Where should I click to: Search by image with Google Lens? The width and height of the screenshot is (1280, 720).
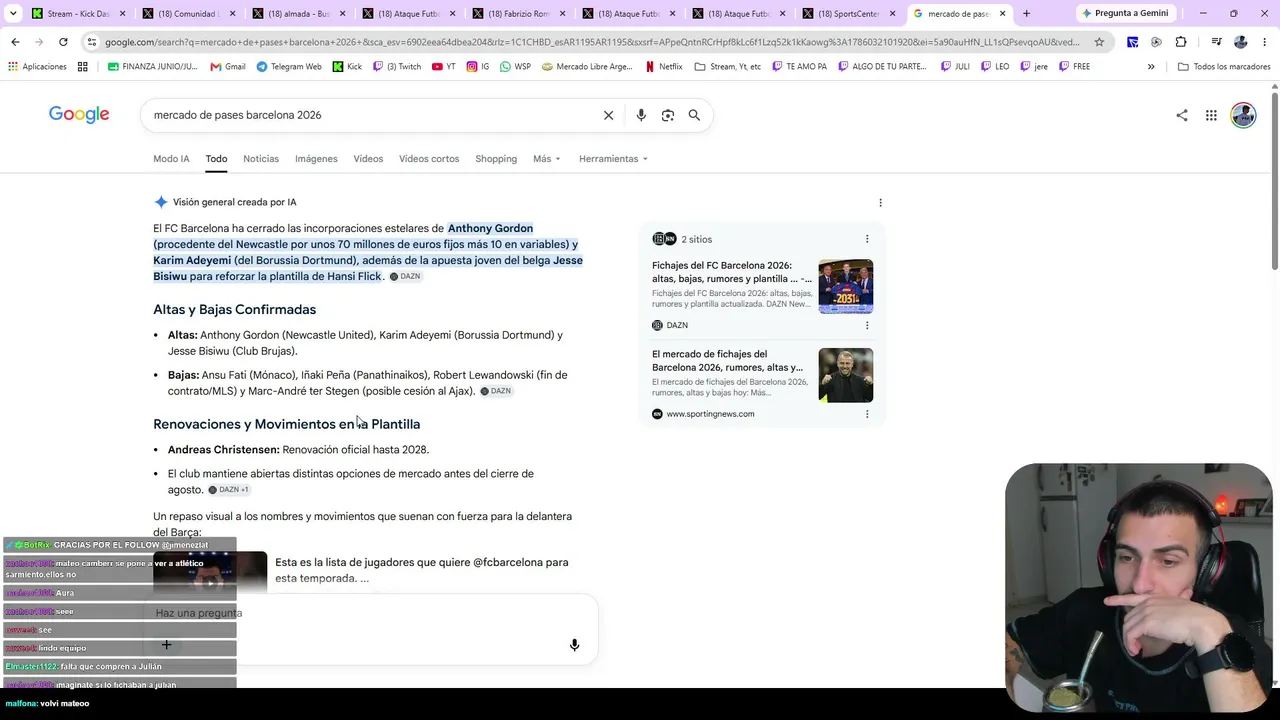click(x=668, y=115)
